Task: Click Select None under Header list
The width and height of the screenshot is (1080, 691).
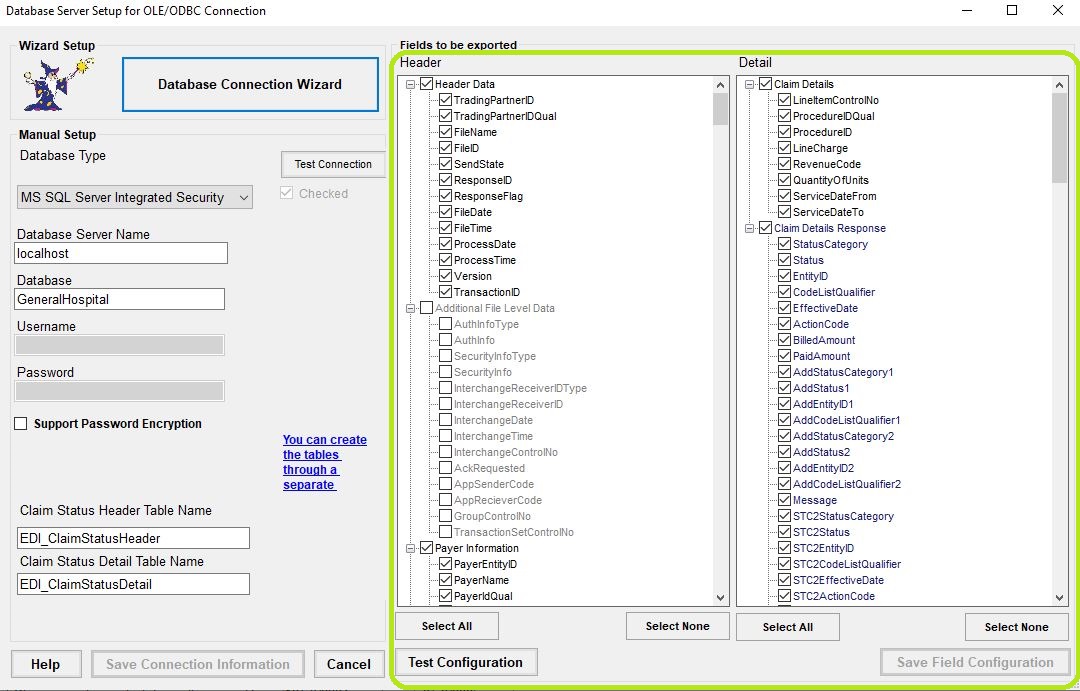Action: point(678,626)
